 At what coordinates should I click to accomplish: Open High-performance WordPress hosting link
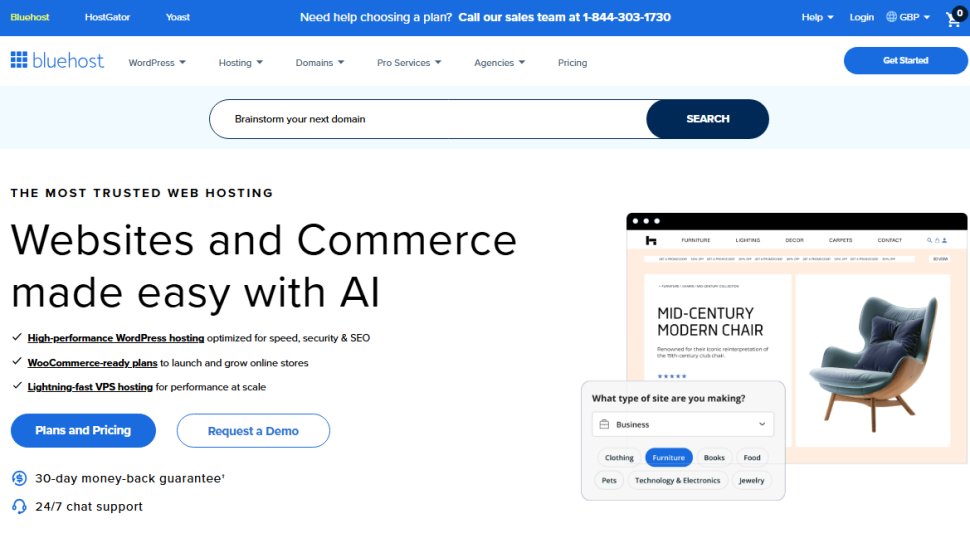[116, 338]
